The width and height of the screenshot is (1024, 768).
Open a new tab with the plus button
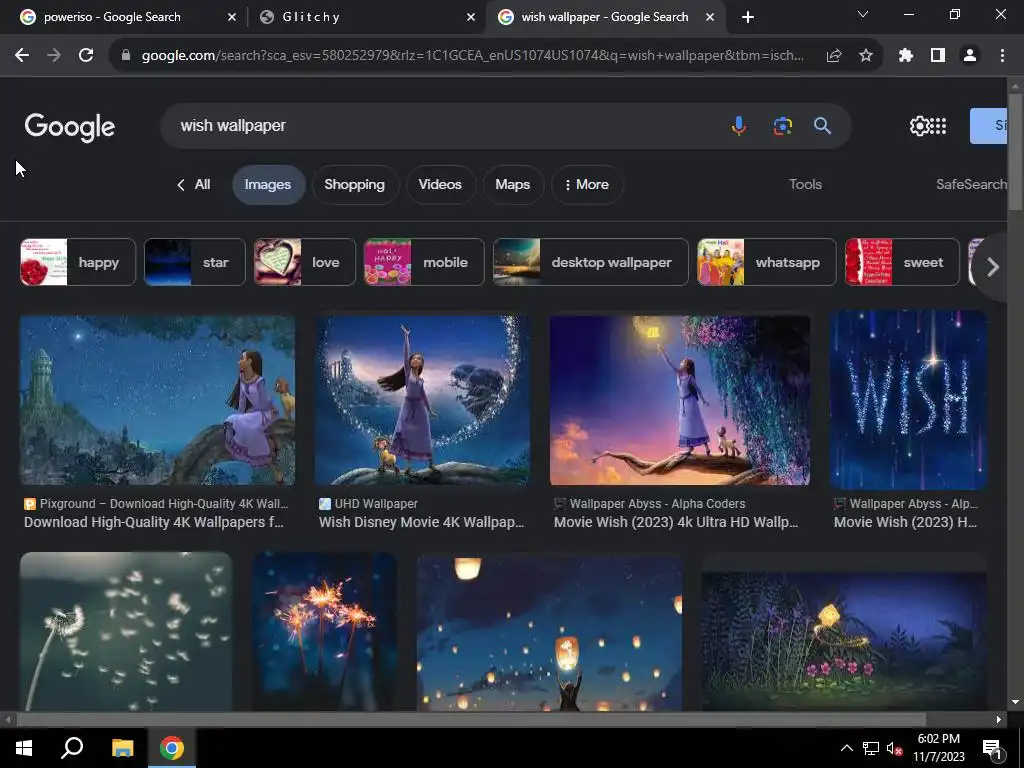coord(748,17)
